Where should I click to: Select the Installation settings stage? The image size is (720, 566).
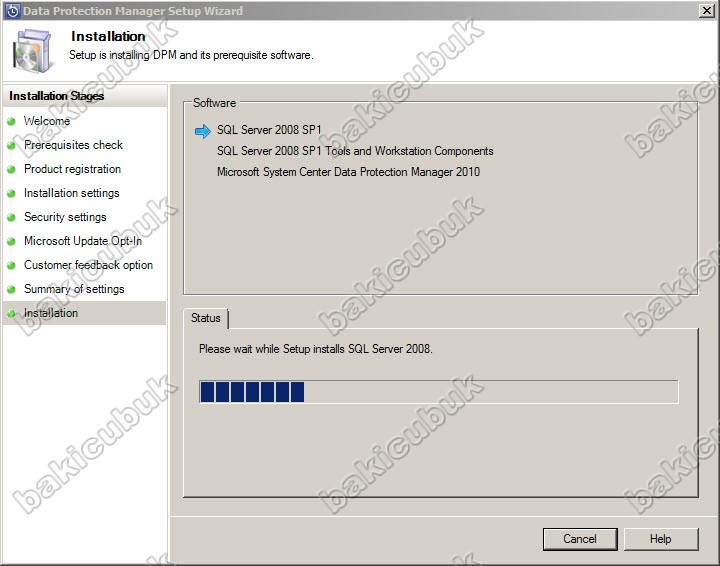coord(72,193)
